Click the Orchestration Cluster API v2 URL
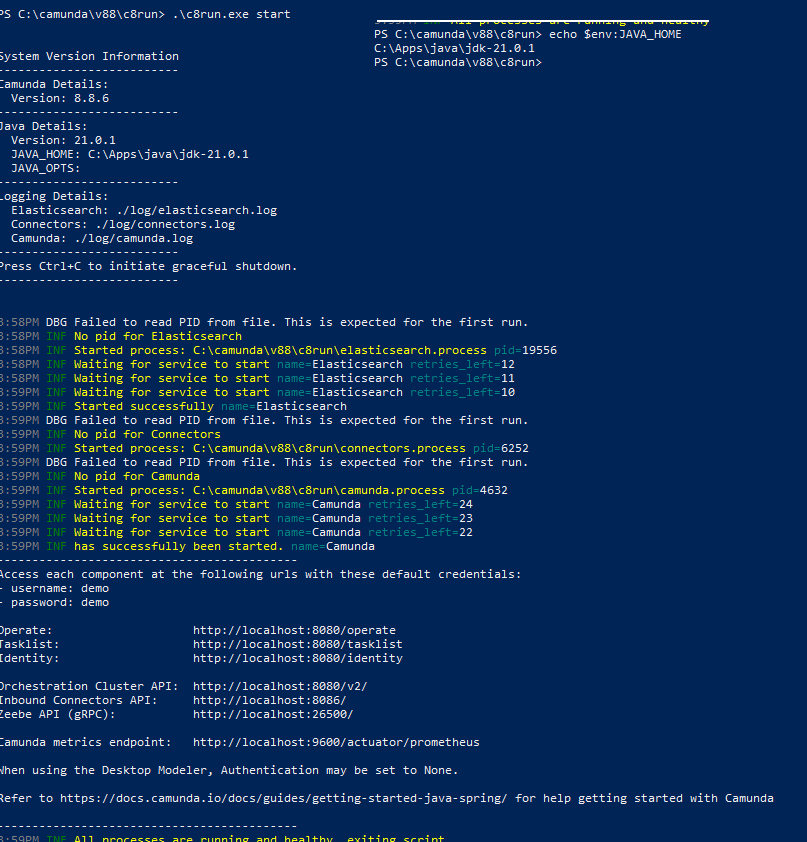807x842 pixels. 280,686
